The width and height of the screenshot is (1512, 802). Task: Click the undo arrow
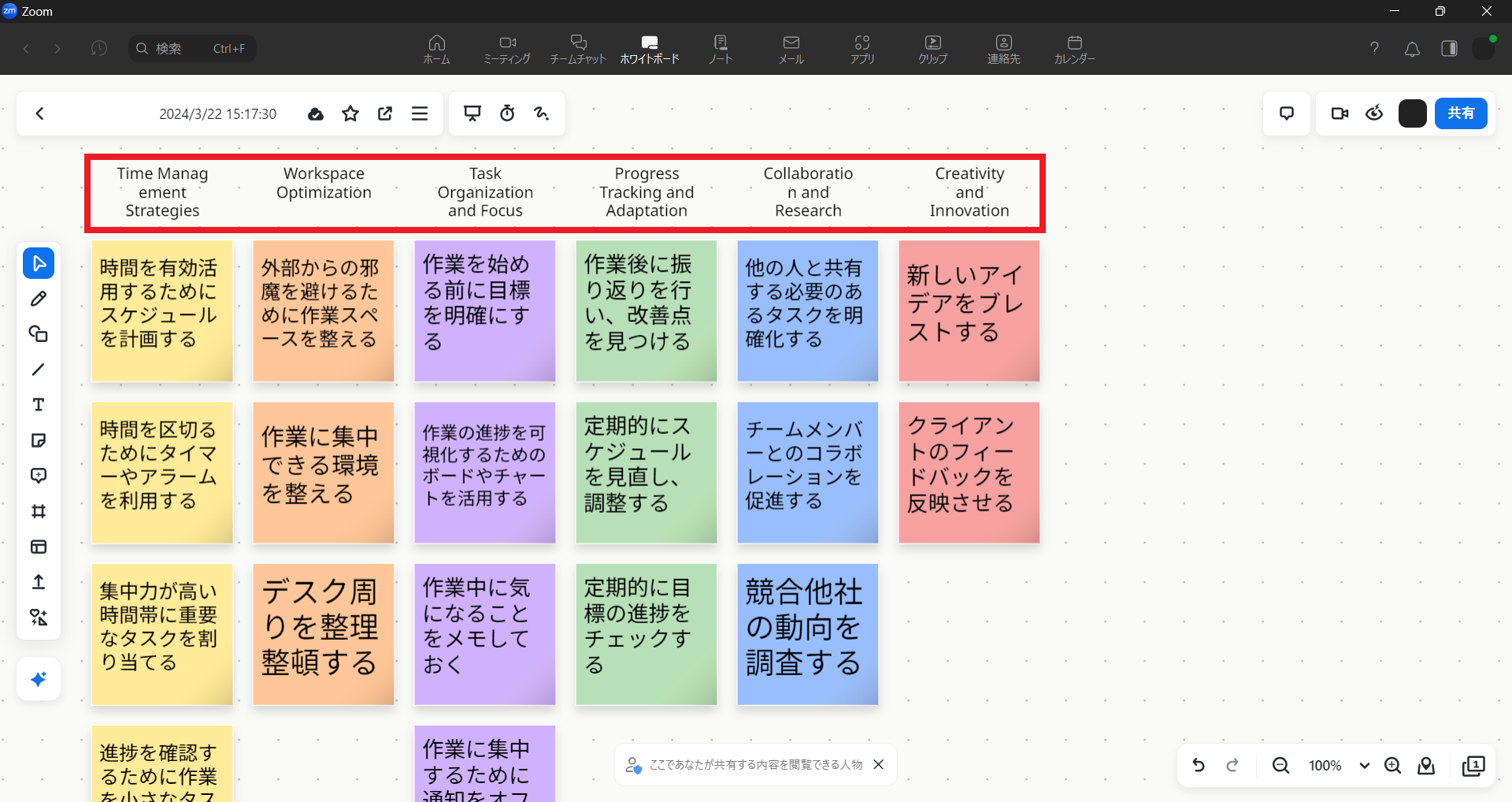(x=1199, y=765)
